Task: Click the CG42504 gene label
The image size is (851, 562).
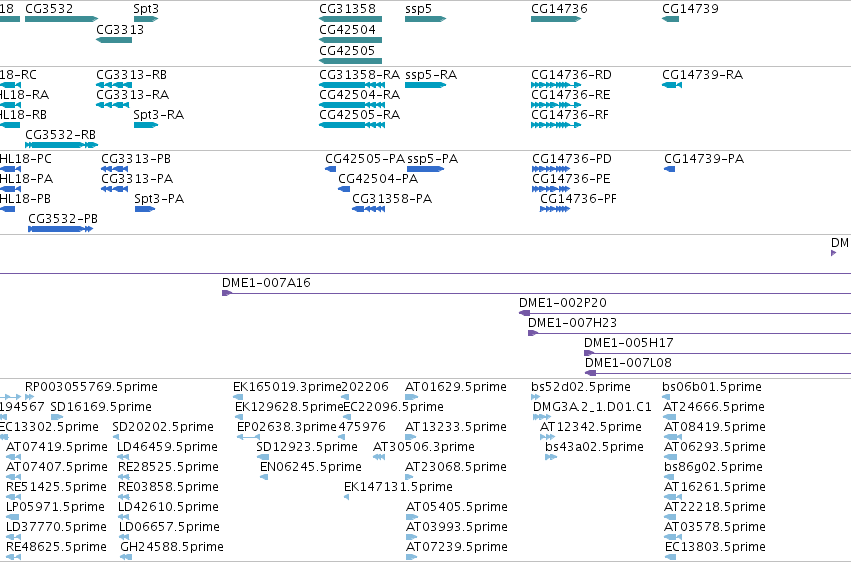Action: tap(347, 29)
